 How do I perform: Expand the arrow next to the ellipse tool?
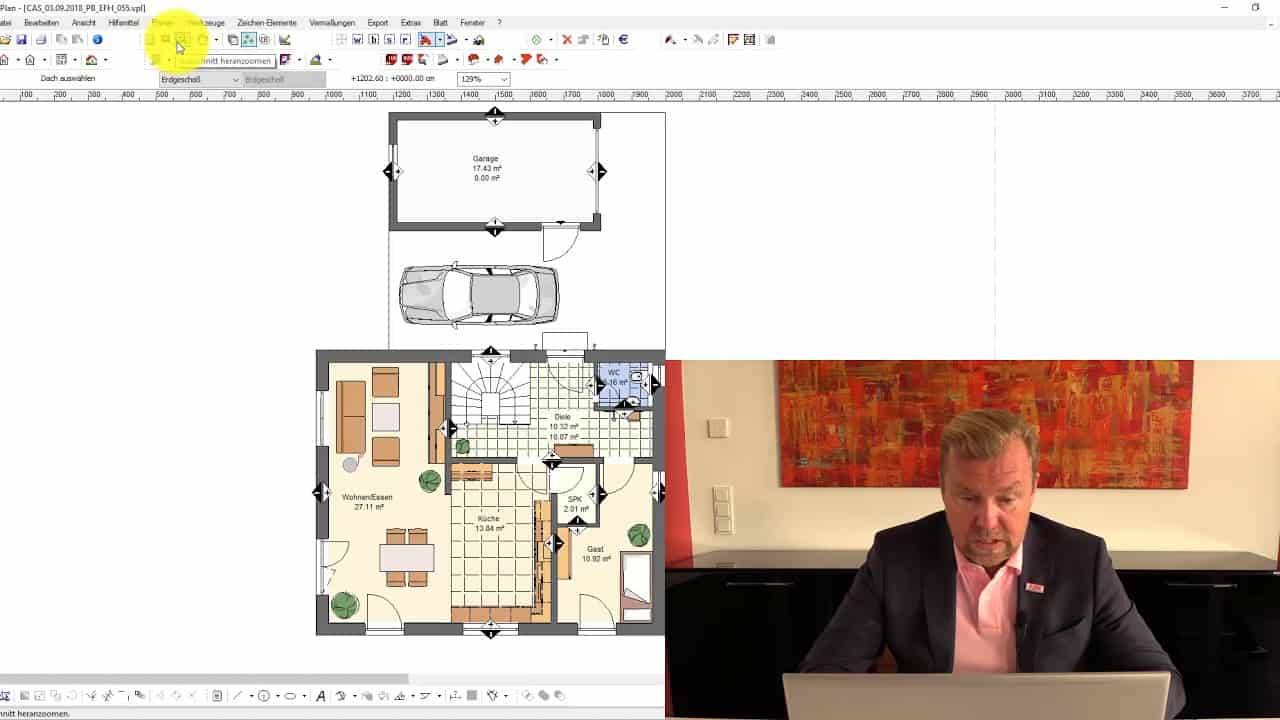point(304,696)
